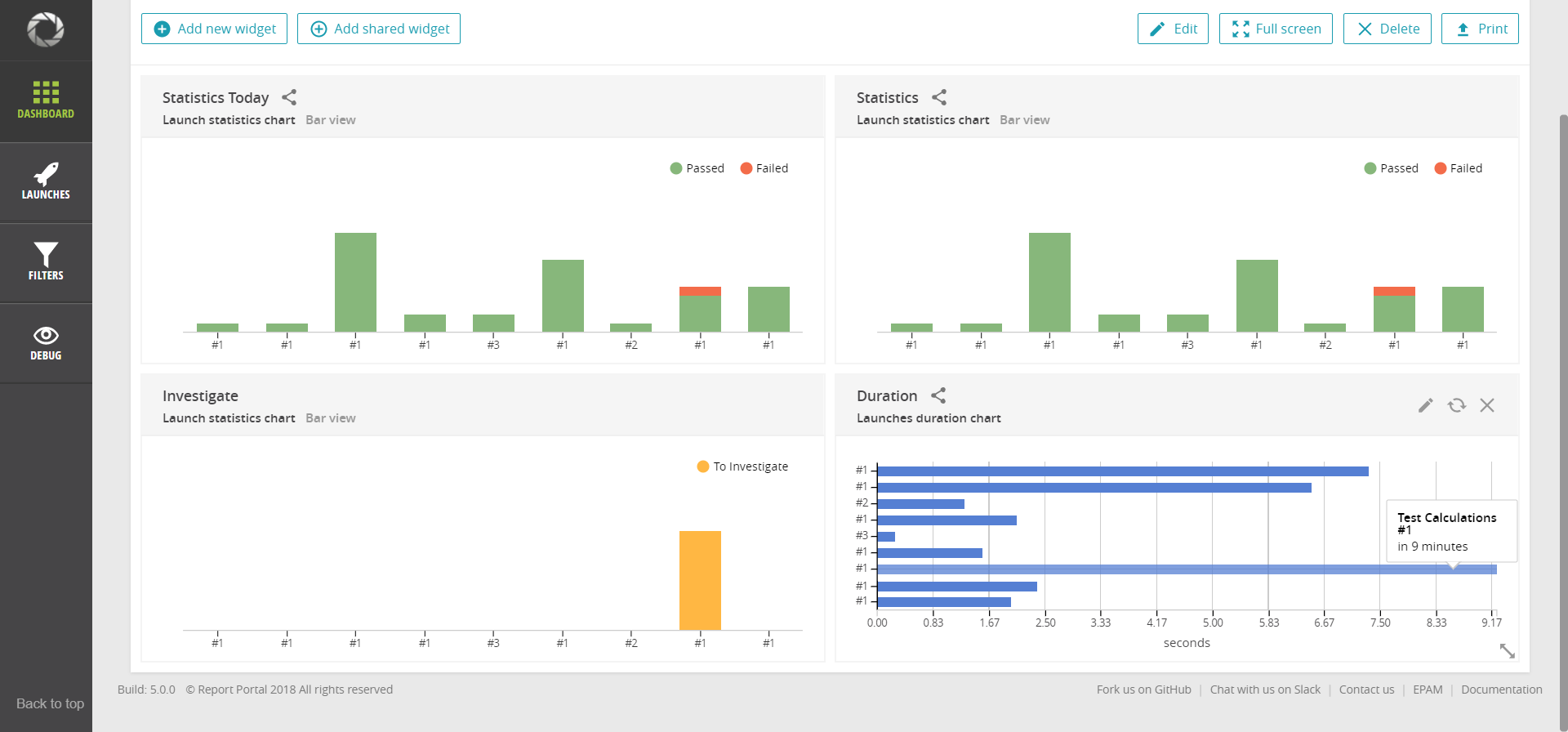Click the Print dashboard button

pos(1480,29)
